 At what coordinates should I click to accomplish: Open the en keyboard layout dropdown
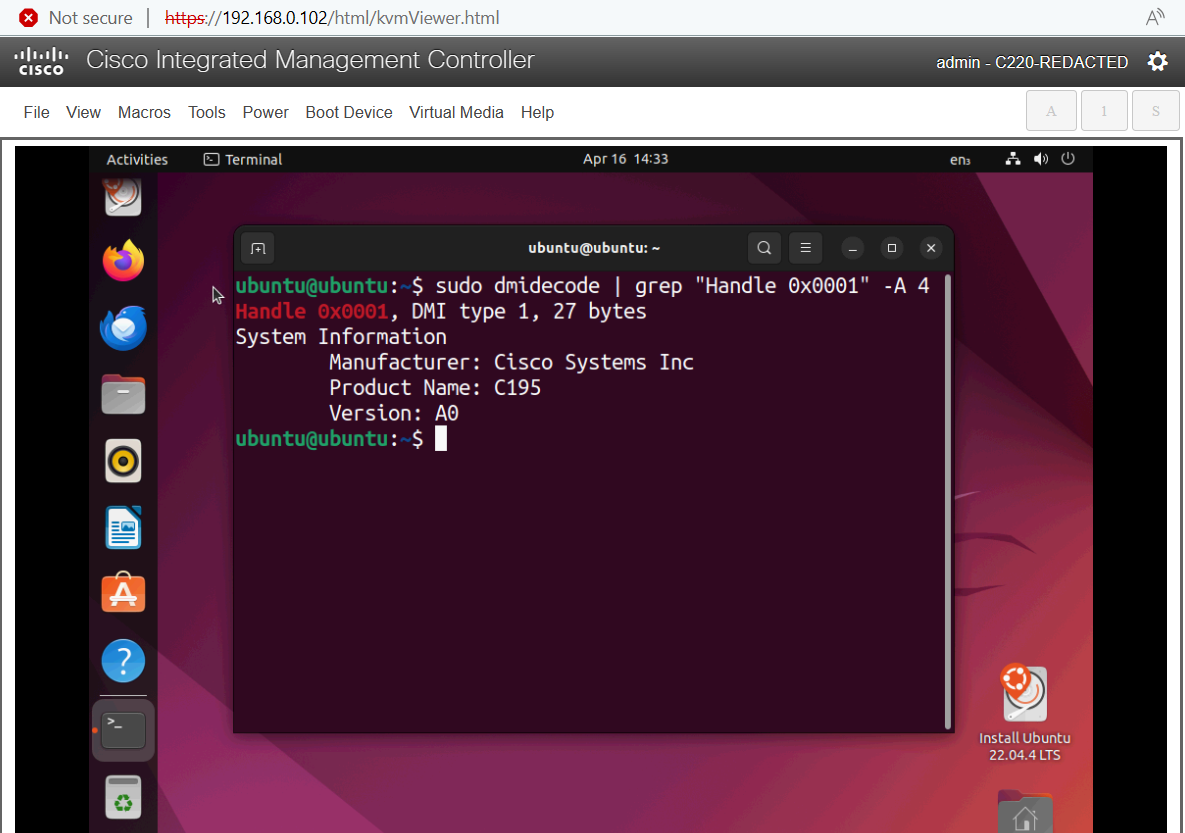pos(960,160)
